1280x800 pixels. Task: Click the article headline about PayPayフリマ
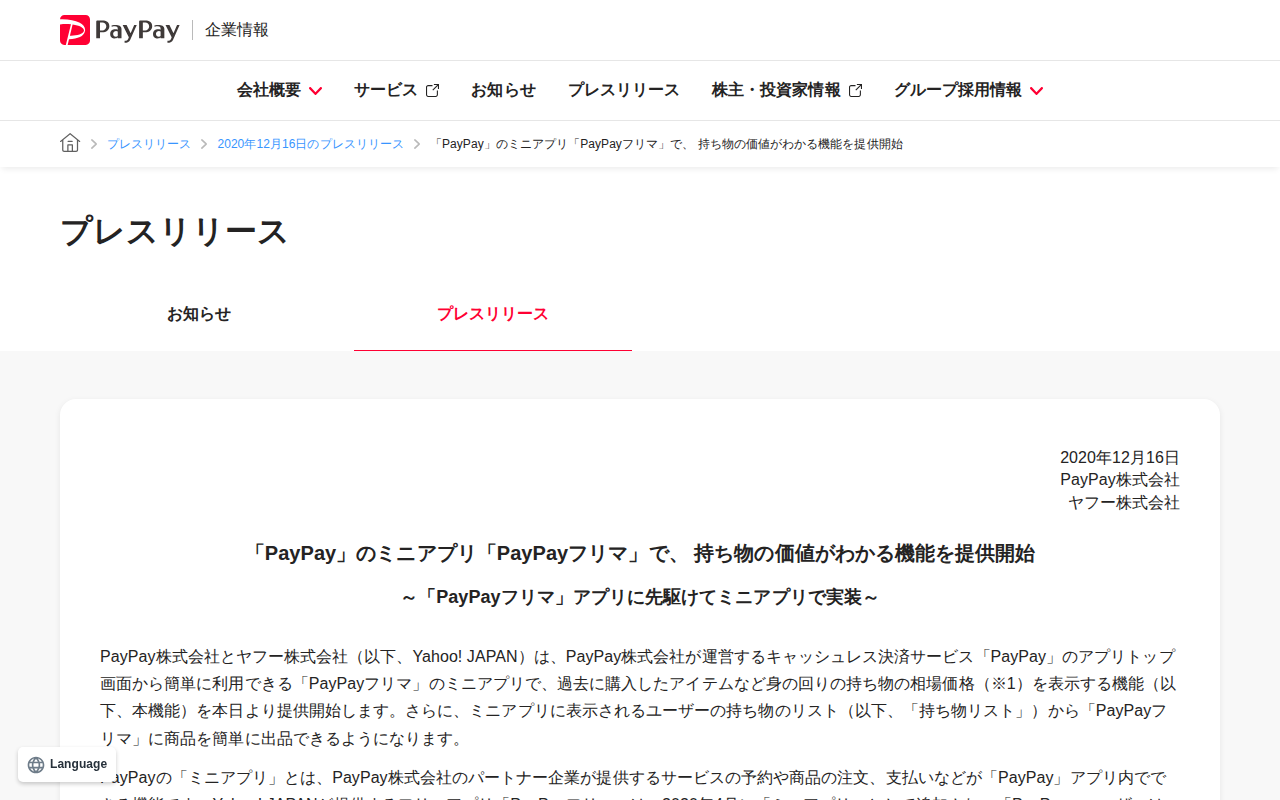pos(640,554)
